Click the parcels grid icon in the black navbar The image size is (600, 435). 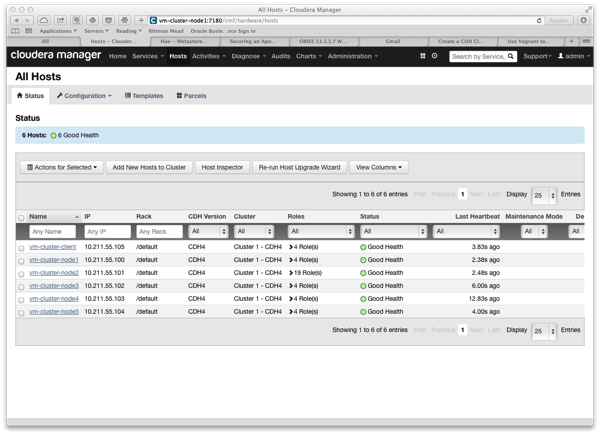(x=423, y=56)
